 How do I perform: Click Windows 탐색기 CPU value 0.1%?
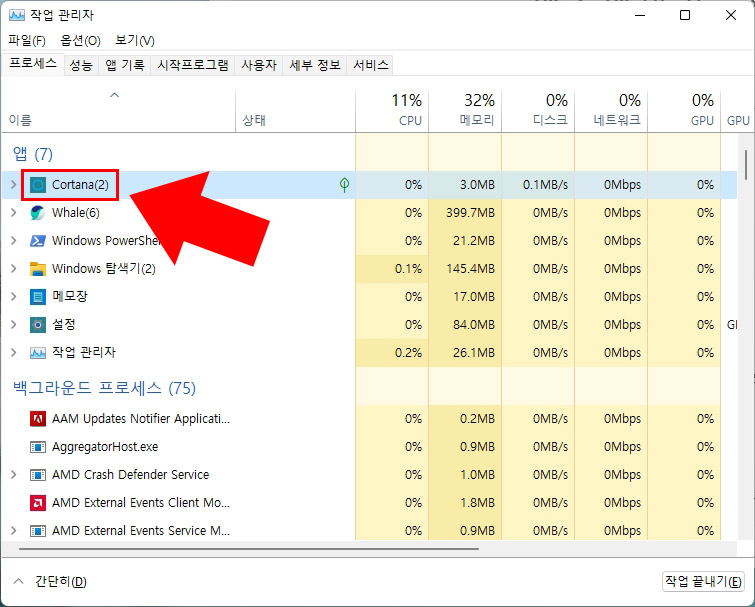point(408,269)
